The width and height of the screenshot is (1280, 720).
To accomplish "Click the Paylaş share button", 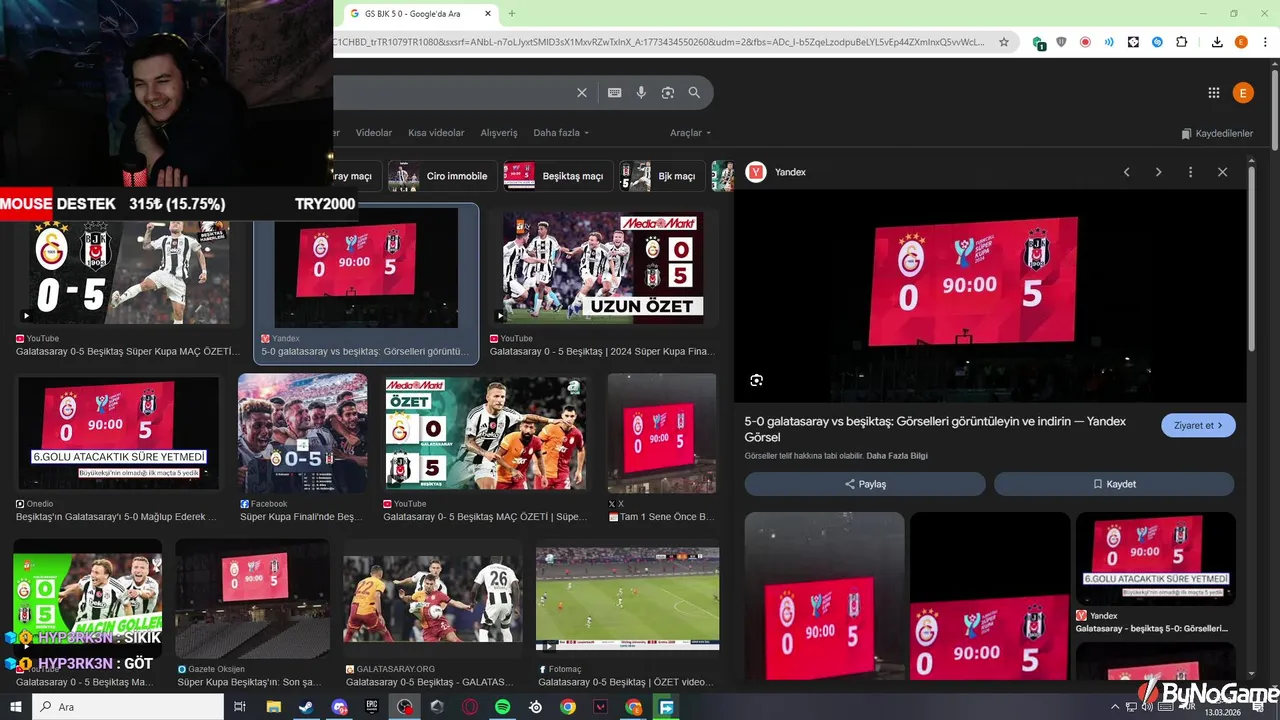I will pos(865,484).
